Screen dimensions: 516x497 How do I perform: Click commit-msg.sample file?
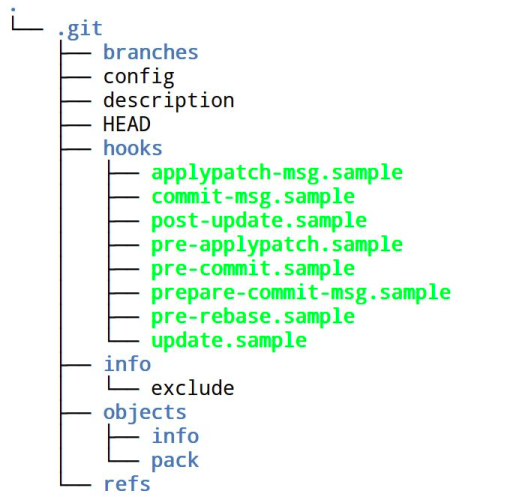click(253, 197)
